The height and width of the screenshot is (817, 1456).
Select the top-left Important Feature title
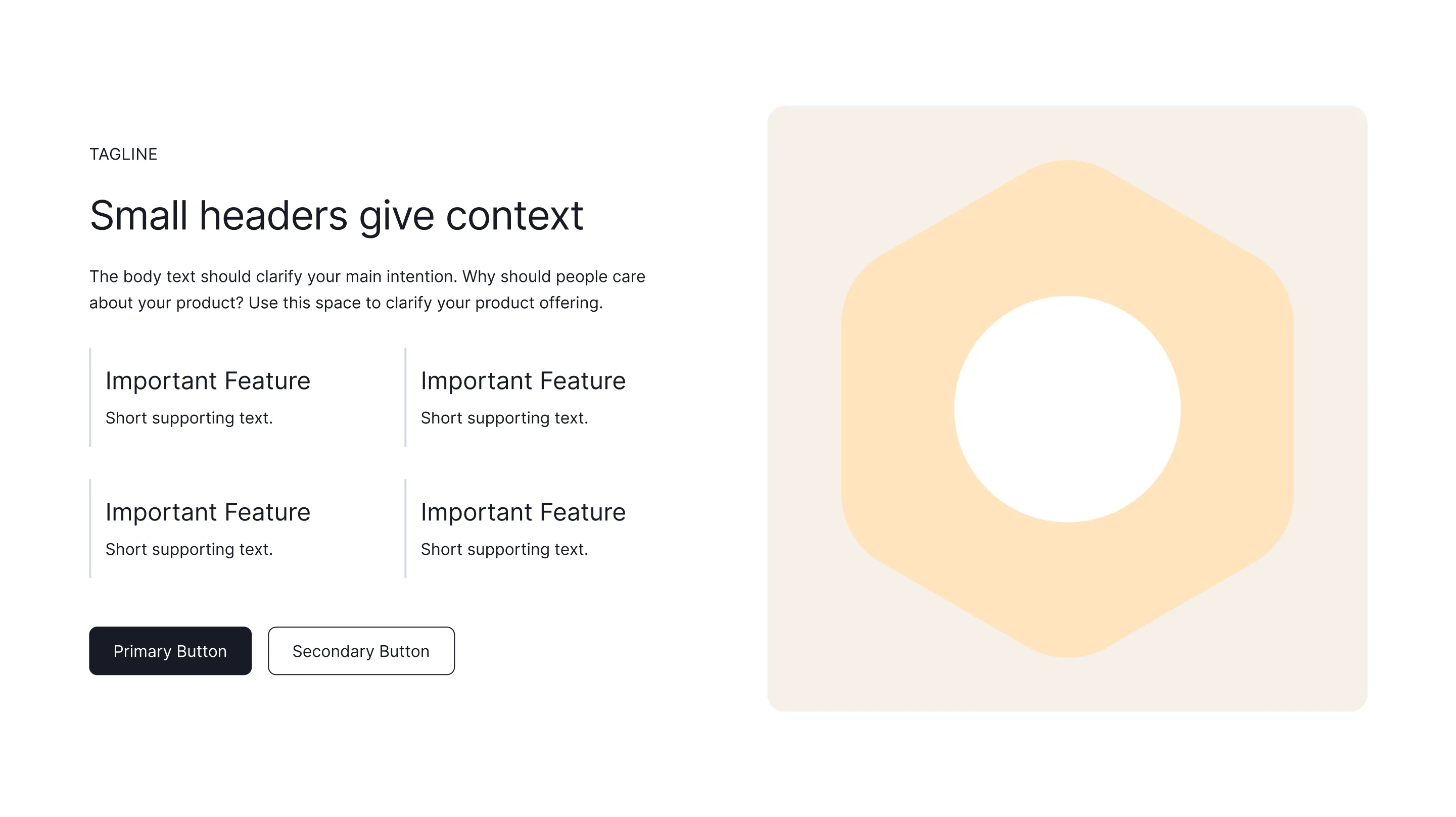[208, 381]
